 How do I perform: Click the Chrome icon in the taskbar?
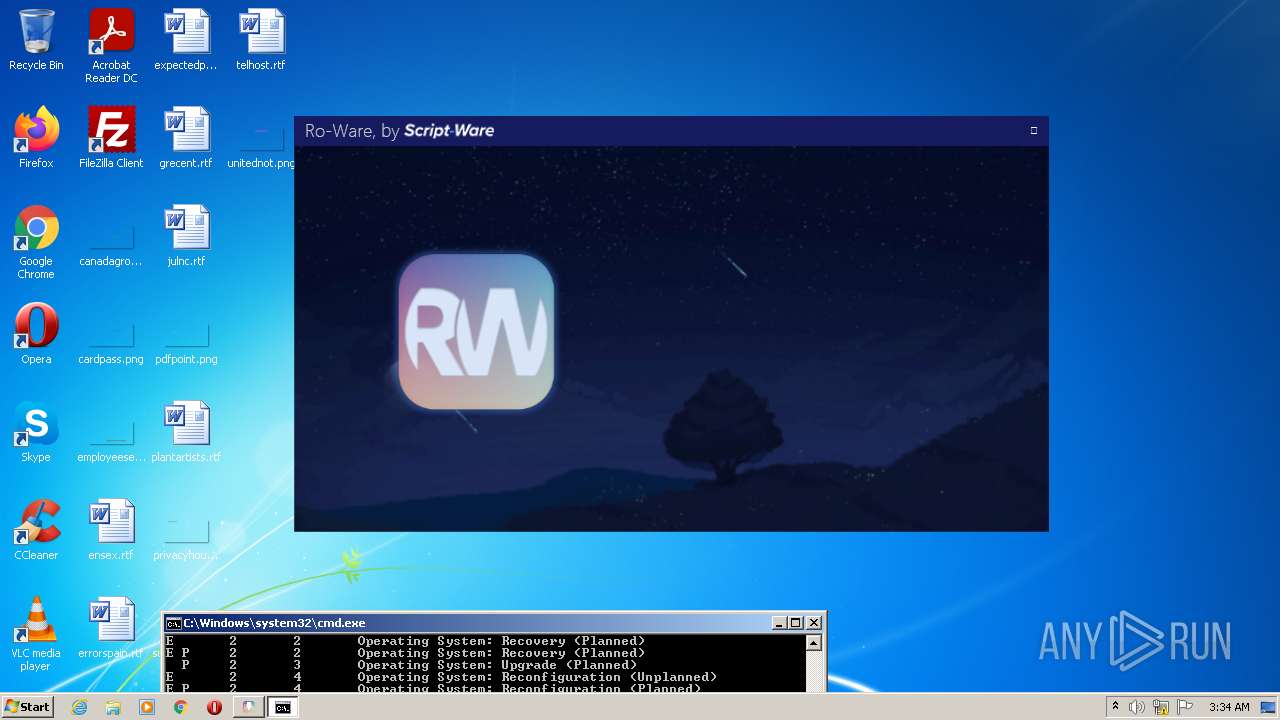coord(181,707)
